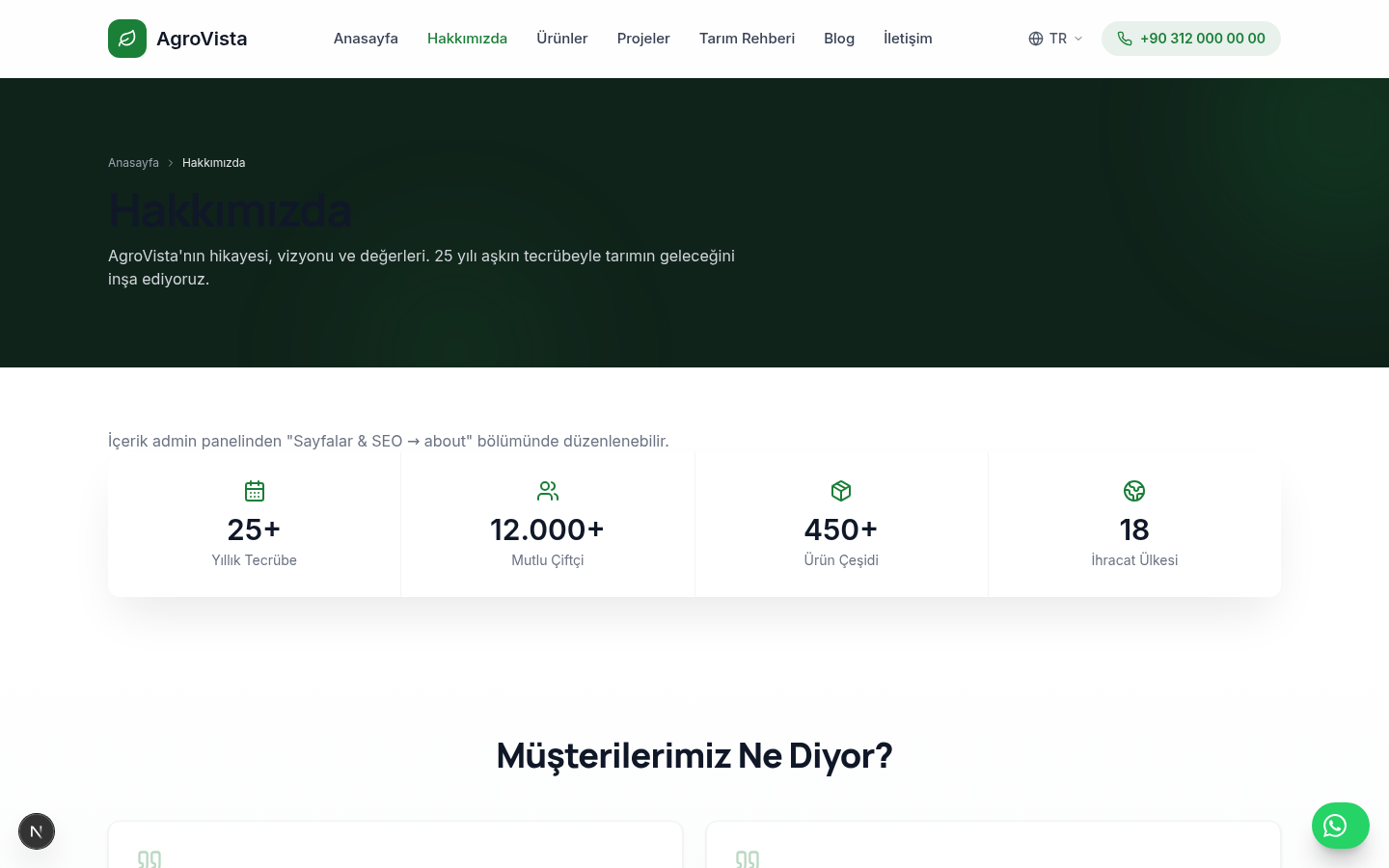Image resolution: width=1389 pixels, height=868 pixels.
Task: Go to the Ürünler page
Action: tap(562, 39)
